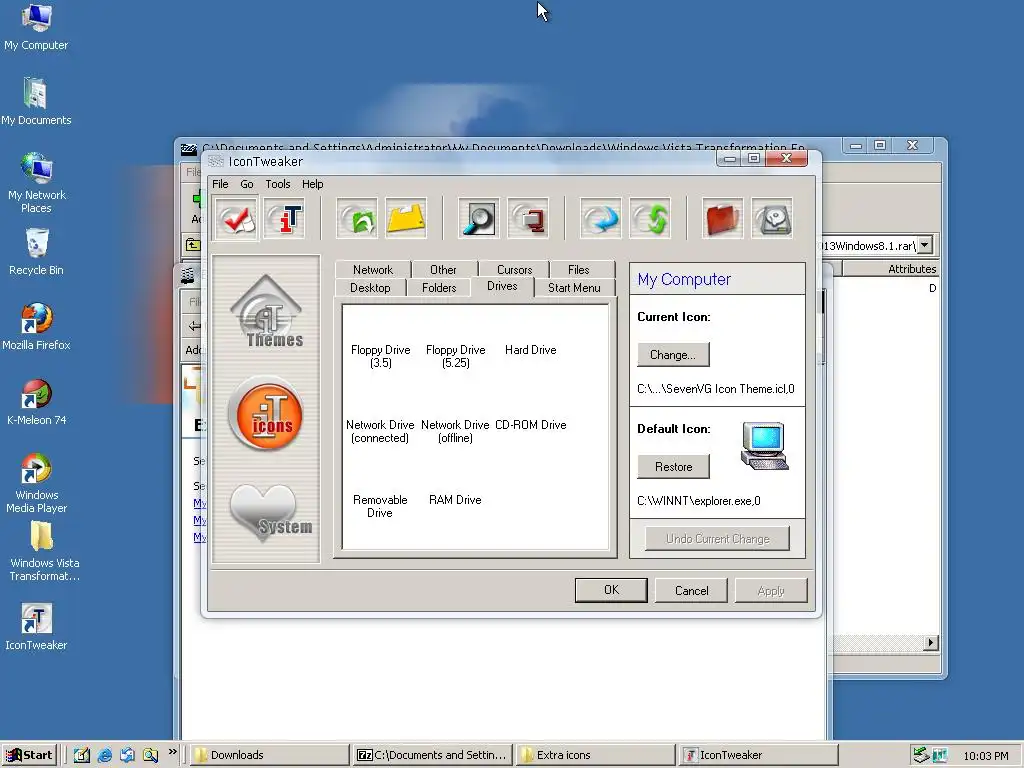Screen dimensions: 1024x768
Task: Click the green arrow folder toolbar icon
Action: [357, 219]
